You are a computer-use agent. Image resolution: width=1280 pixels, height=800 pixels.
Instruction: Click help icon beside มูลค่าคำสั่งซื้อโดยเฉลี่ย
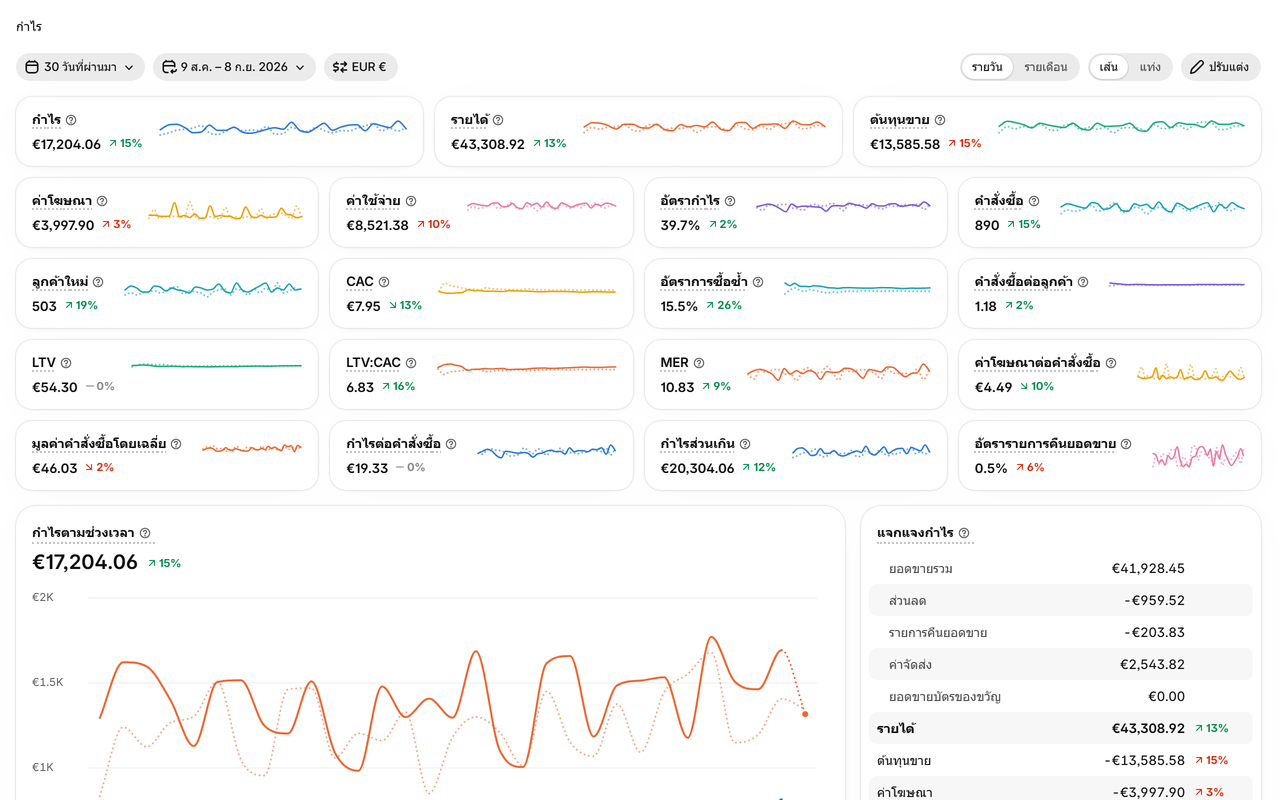(176, 444)
